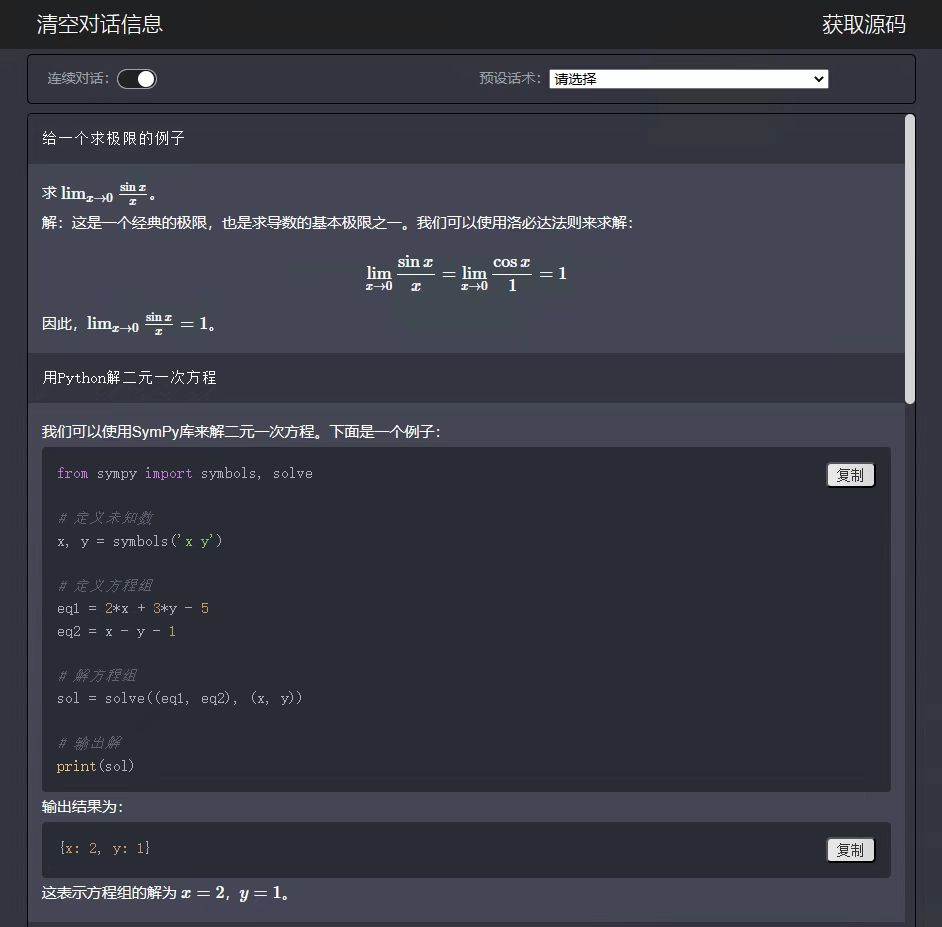942x927 pixels.
Task: Click the 预设话术 label
Action: pos(510,78)
